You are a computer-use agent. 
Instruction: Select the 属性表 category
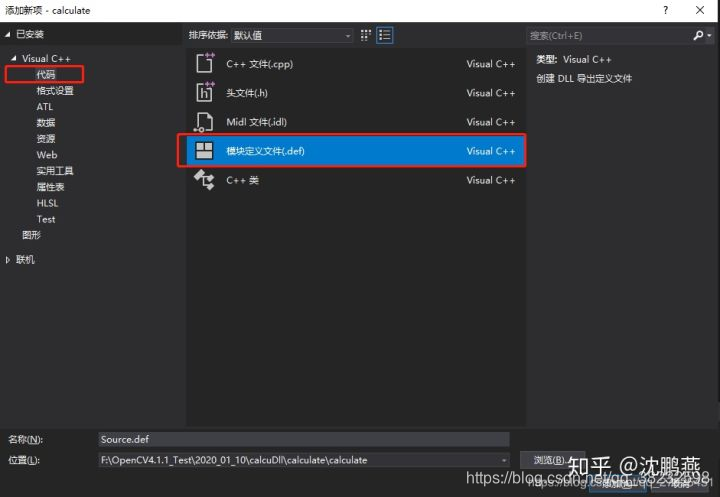tap(50, 187)
